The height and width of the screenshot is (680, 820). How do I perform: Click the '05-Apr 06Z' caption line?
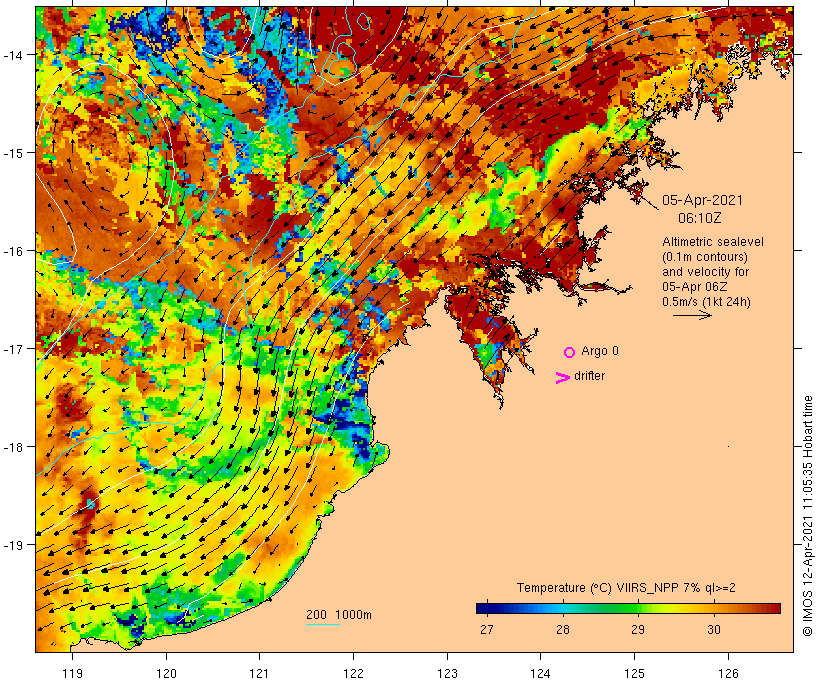click(x=694, y=287)
